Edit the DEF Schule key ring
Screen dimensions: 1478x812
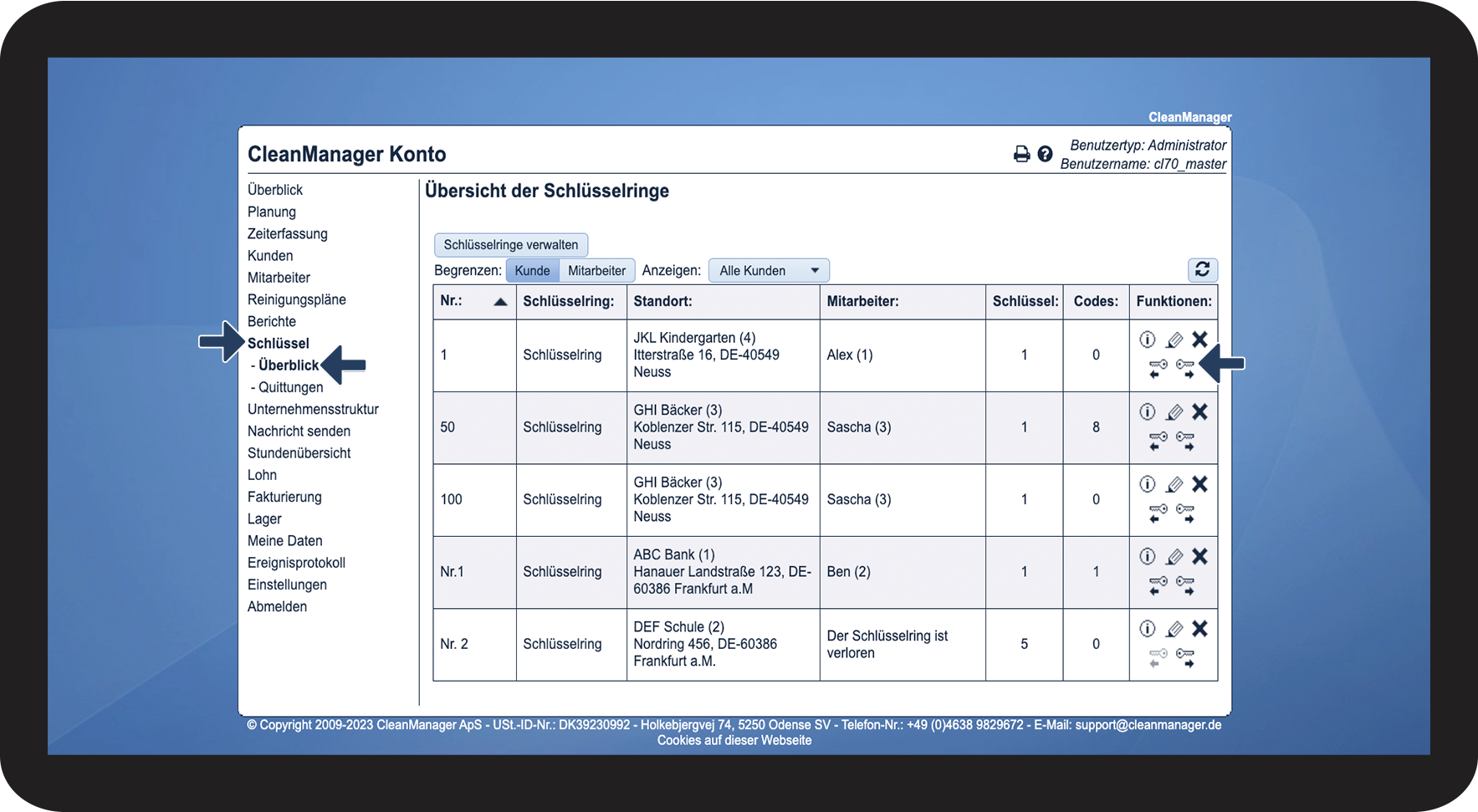pyautogui.click(x=1174, y=629)
